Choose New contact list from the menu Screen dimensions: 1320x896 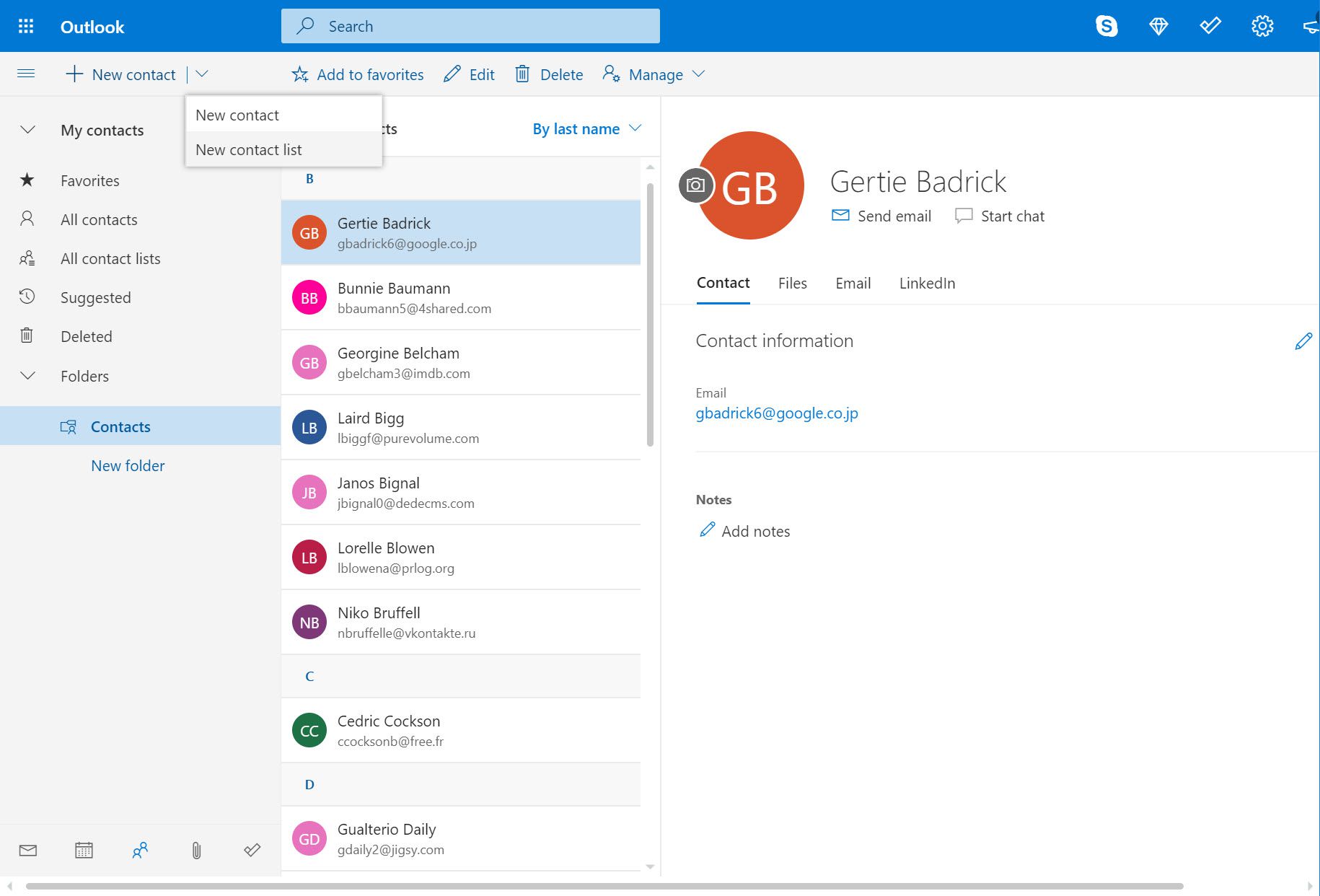[283, 149]
